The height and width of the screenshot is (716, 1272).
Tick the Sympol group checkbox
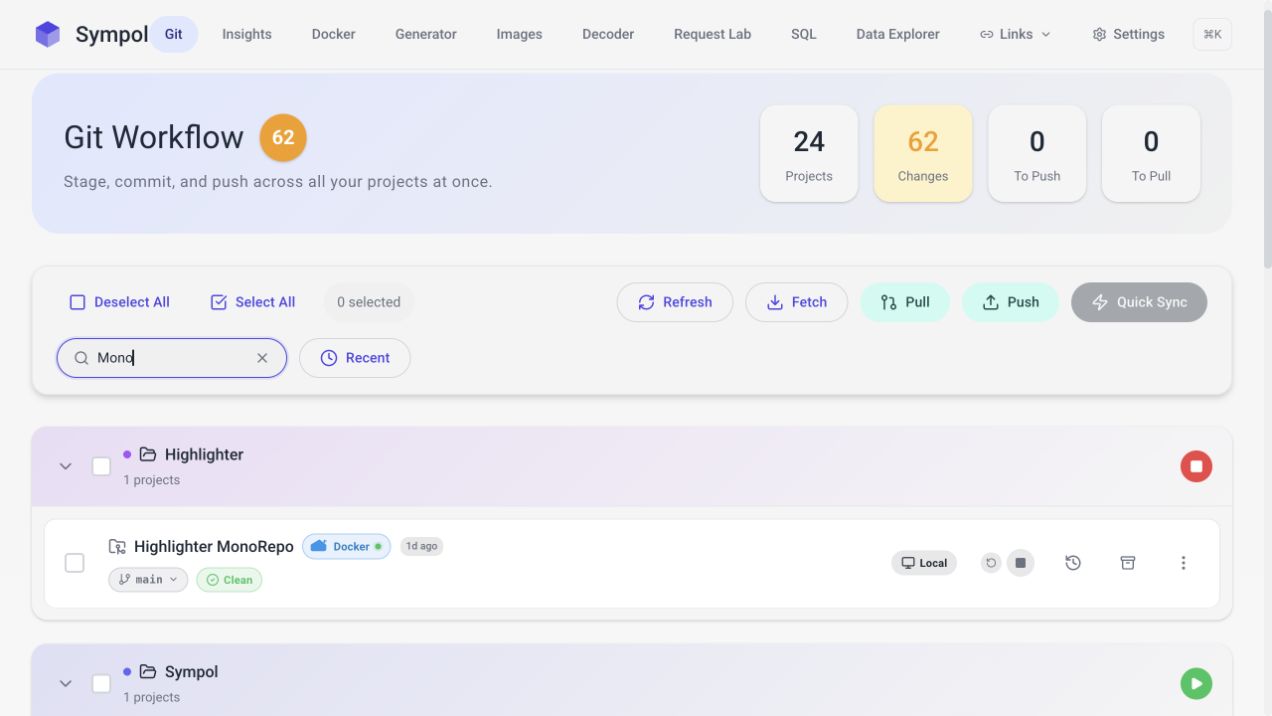pyautogui.click(x=101, y=684)
